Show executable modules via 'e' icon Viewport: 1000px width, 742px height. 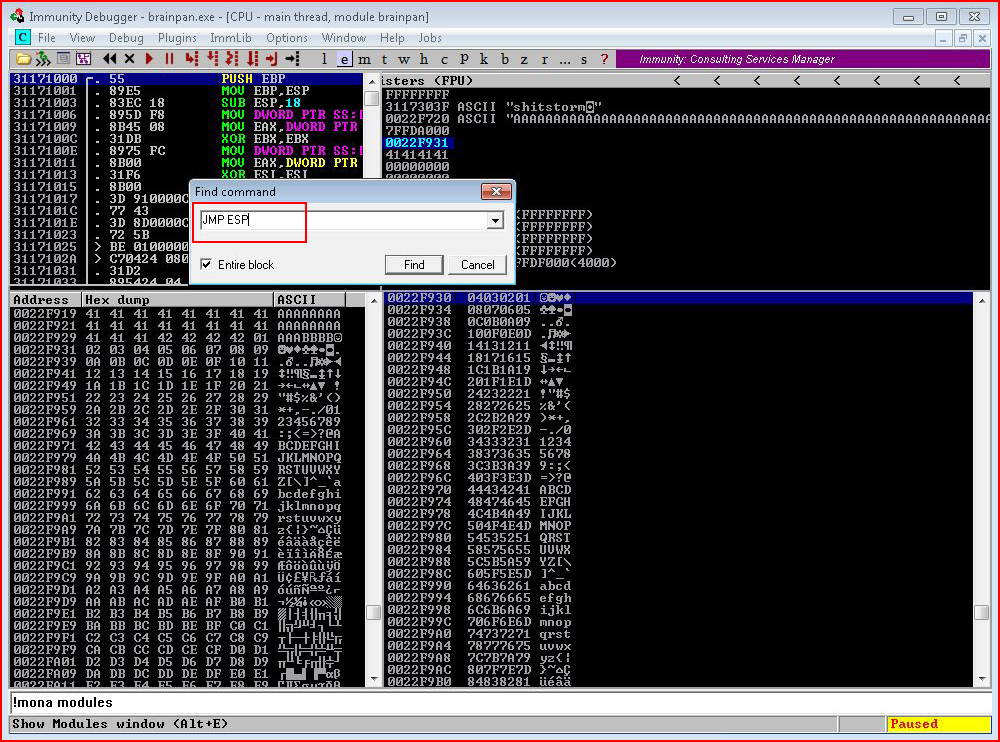click(344, 59)
